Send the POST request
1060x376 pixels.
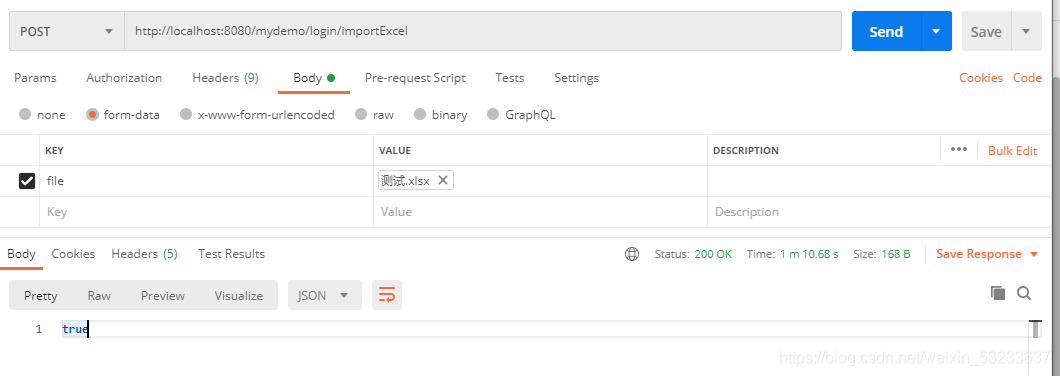click(x=886, y=31)
